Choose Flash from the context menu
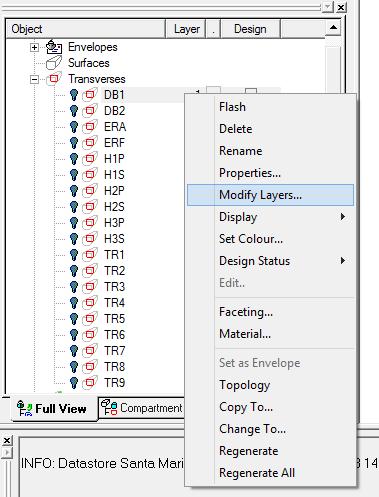 pos(270,107)
